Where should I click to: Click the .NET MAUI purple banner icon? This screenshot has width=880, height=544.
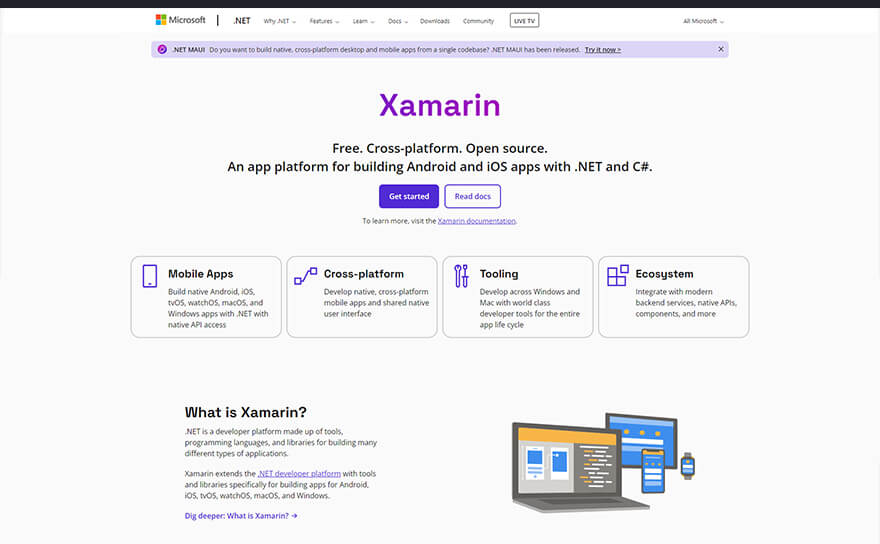pos(162,49)
